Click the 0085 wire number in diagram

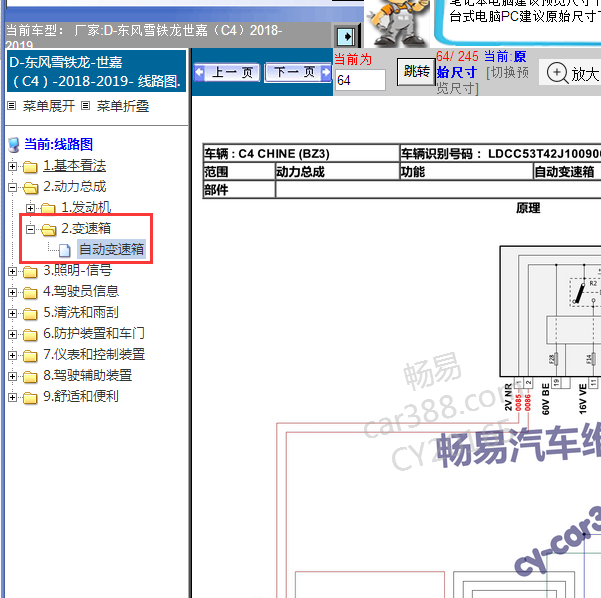coord(518,402)
